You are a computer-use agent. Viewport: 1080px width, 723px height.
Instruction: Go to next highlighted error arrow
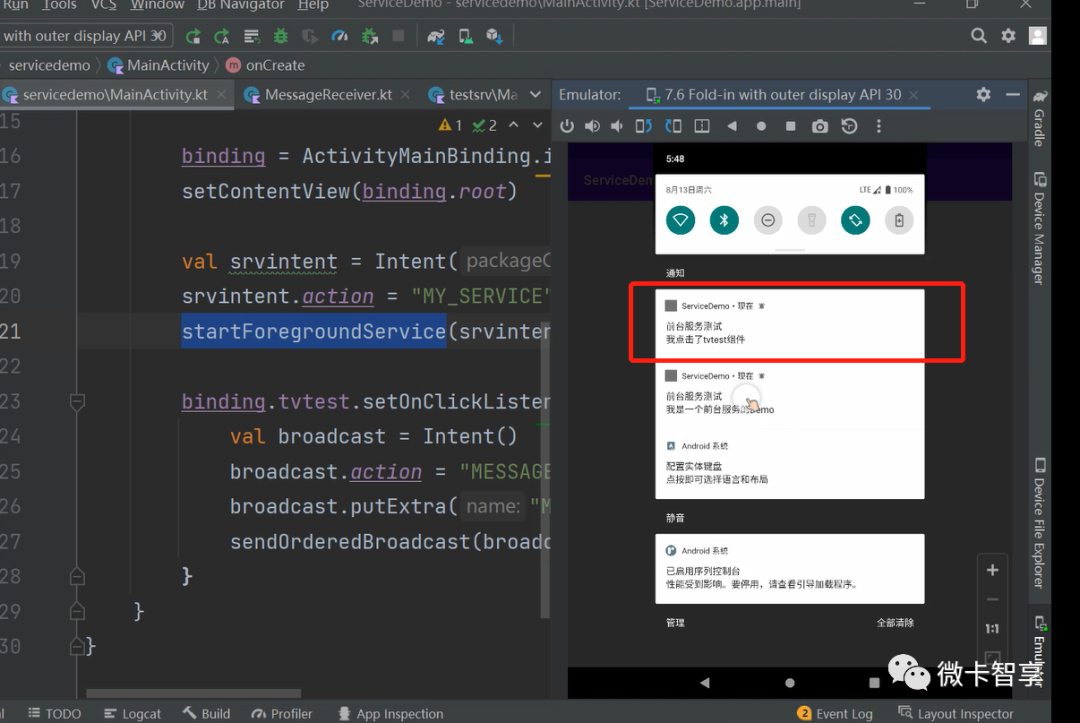pyautogui.click(x=537, y=125)
